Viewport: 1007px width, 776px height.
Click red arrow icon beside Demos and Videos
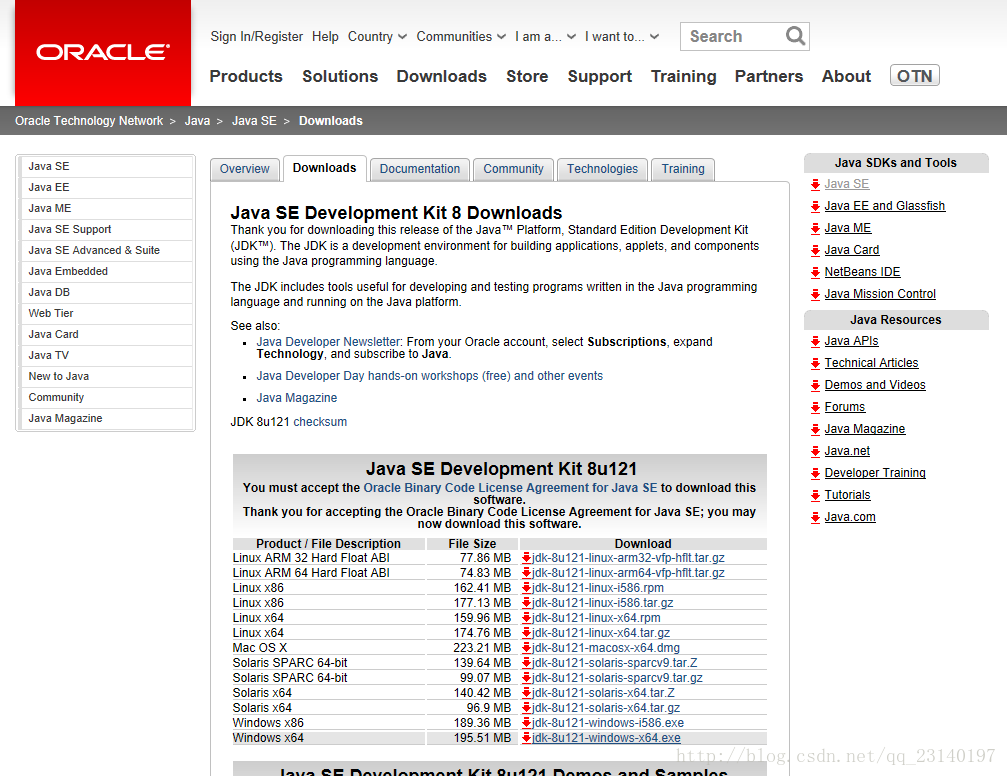816,385
